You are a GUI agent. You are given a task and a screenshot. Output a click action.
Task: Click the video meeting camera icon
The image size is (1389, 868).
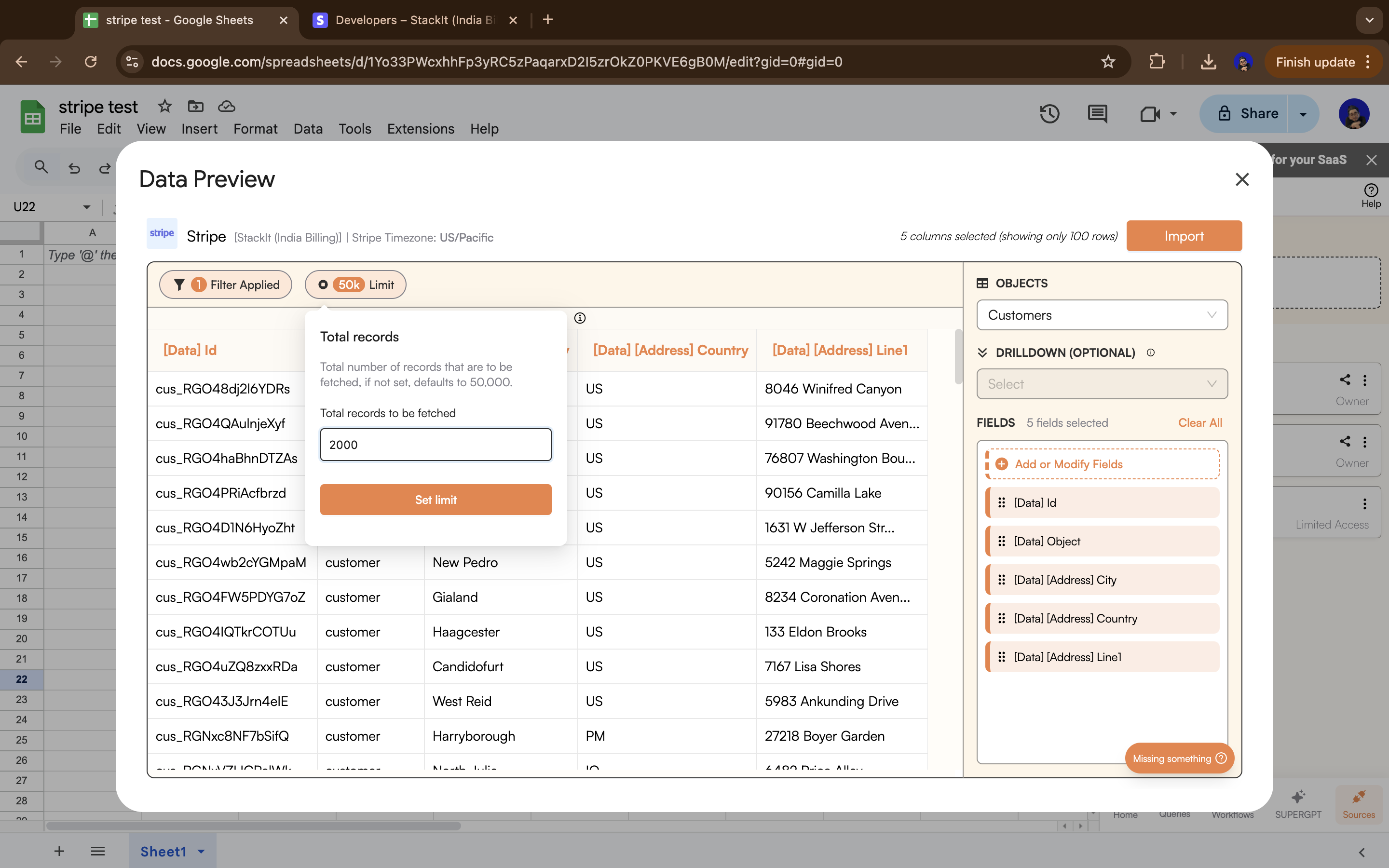click(x=1150, y=114)
